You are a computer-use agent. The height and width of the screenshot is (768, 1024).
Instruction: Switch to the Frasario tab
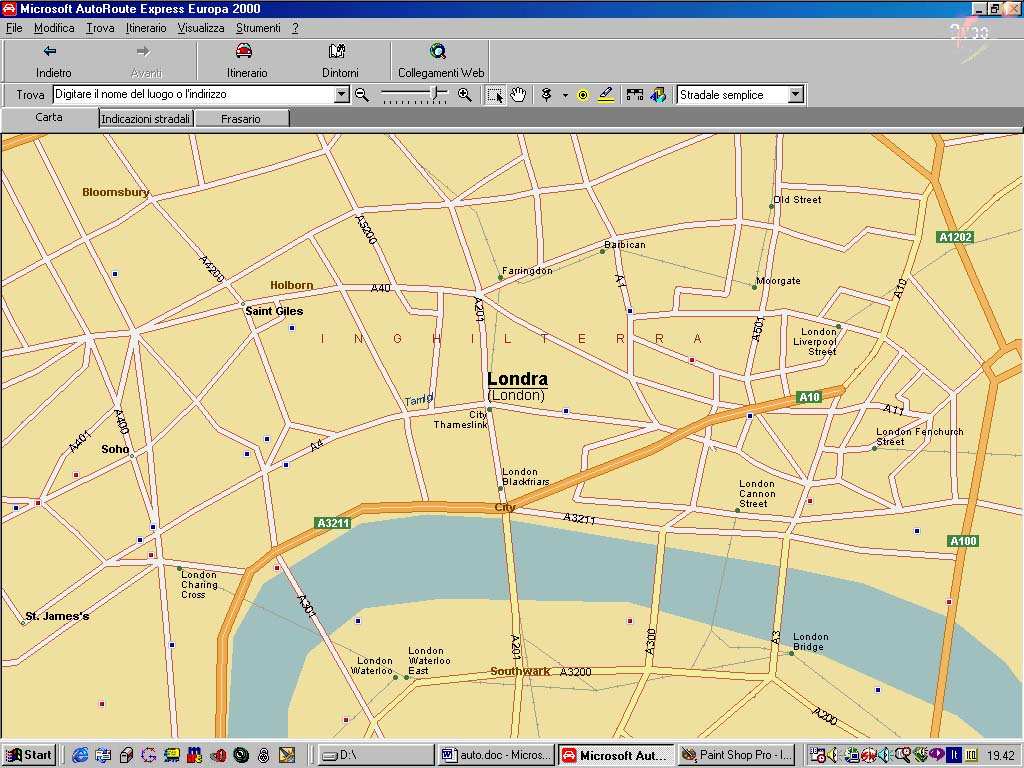click(x=241, y=119)
